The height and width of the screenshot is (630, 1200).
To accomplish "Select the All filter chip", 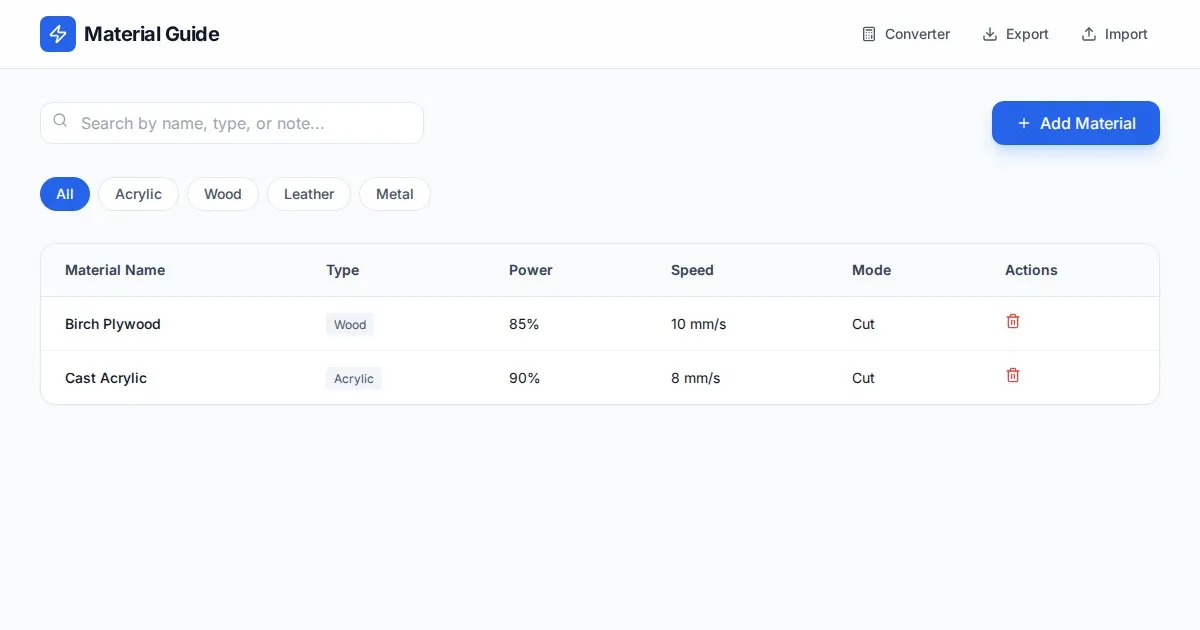I will pyautogui.click(x=65, y=194).
